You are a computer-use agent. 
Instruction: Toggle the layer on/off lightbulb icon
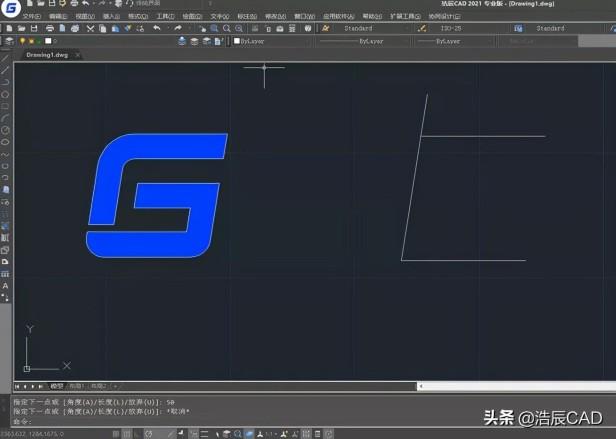[22, 41]
